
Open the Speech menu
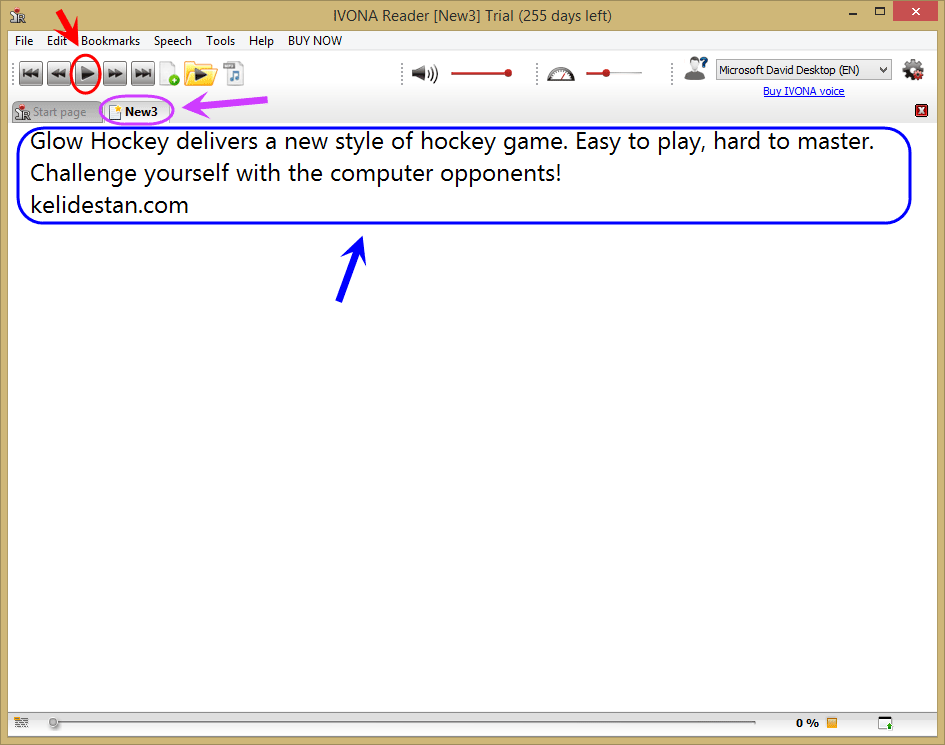(172, 40)
